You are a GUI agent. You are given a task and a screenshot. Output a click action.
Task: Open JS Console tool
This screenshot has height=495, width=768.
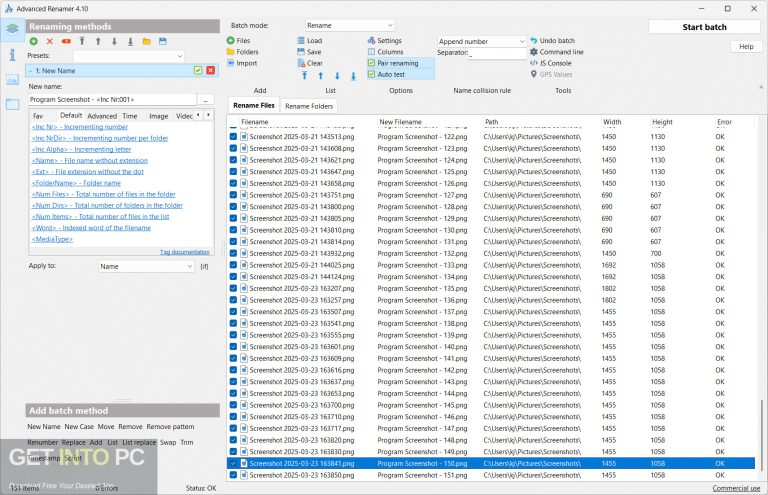pyautogui.click(x=551, y=63)
